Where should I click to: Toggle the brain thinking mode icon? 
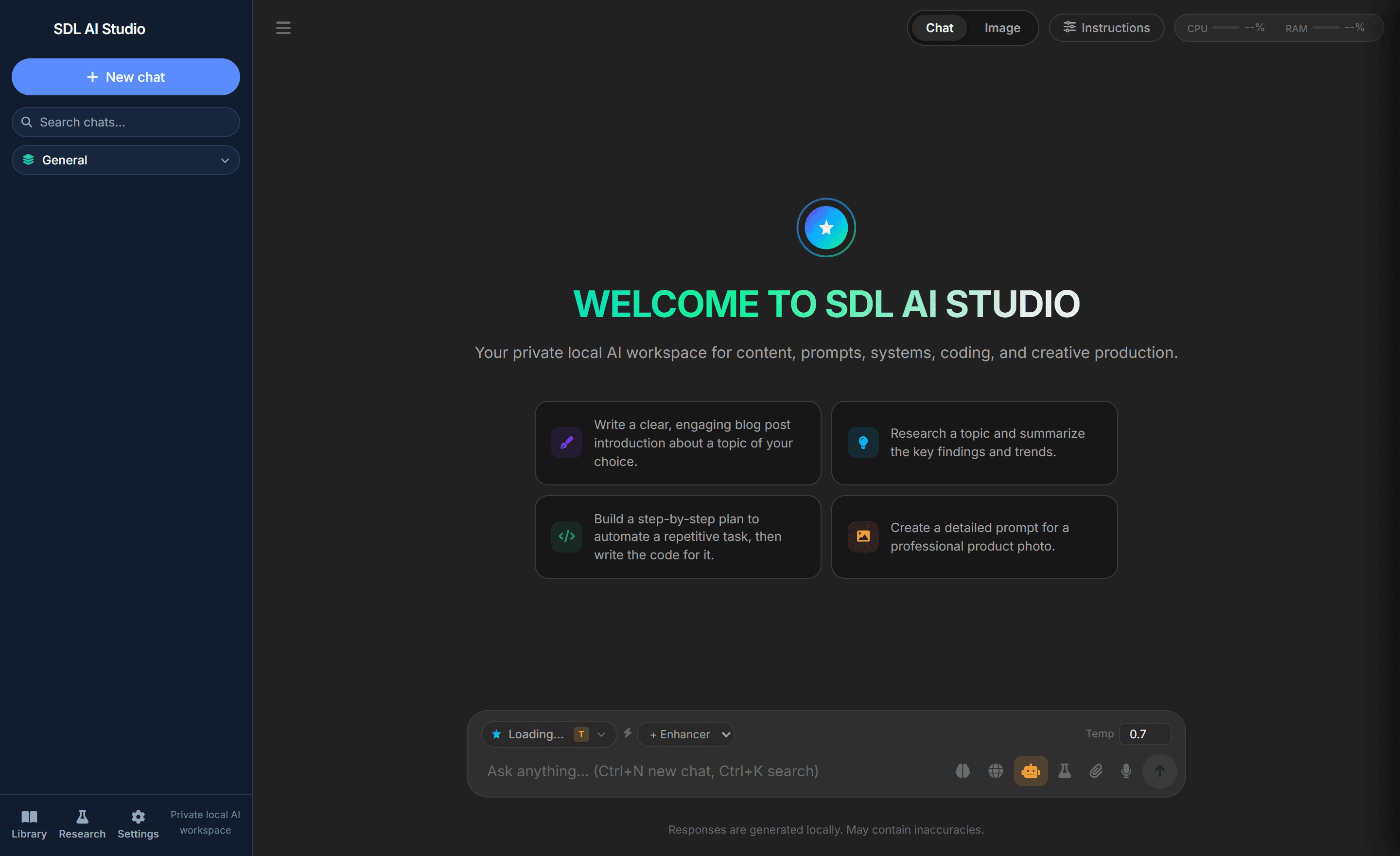962,771
